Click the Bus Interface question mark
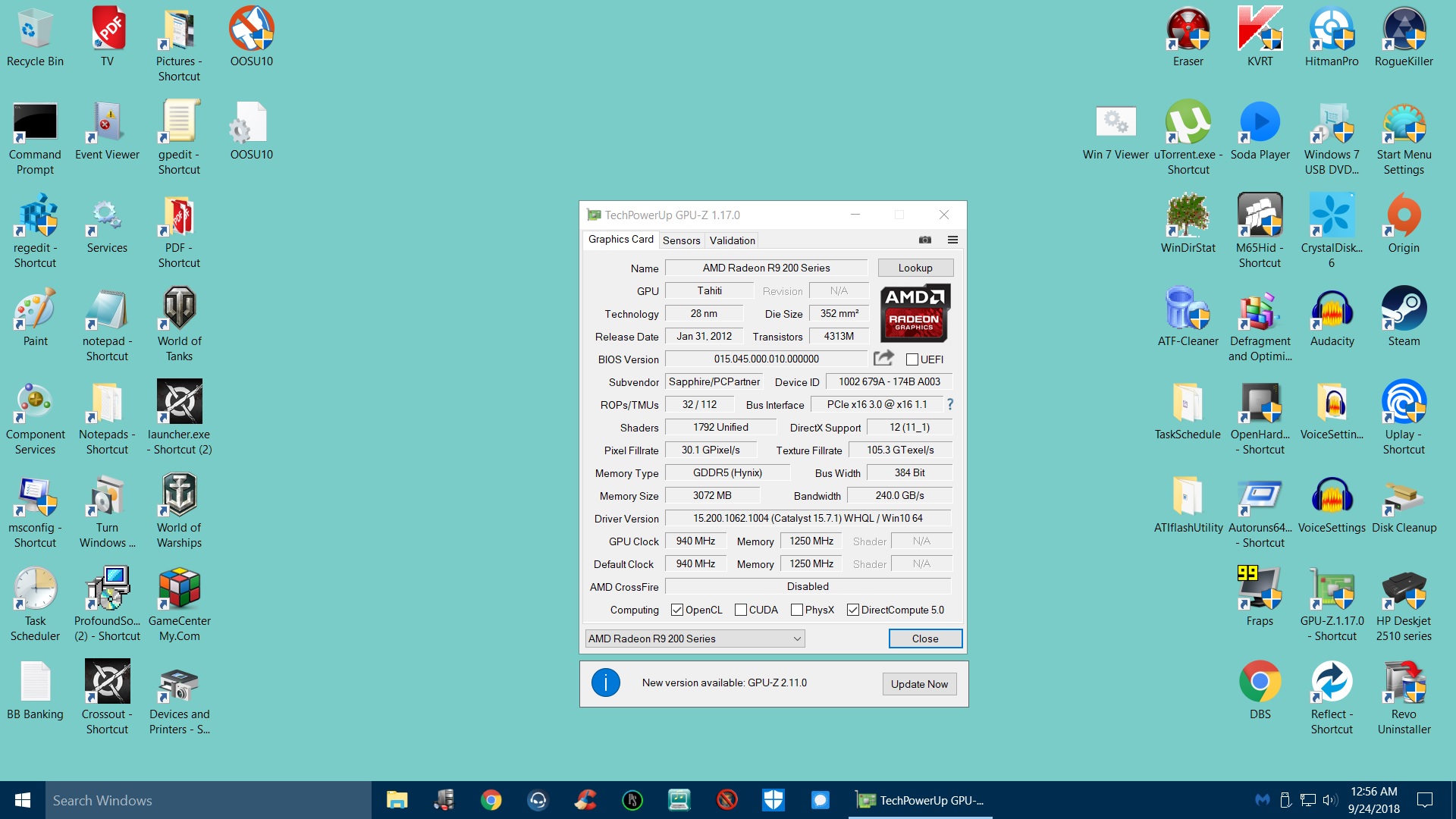1456x819 pixels. pos(949,404)
